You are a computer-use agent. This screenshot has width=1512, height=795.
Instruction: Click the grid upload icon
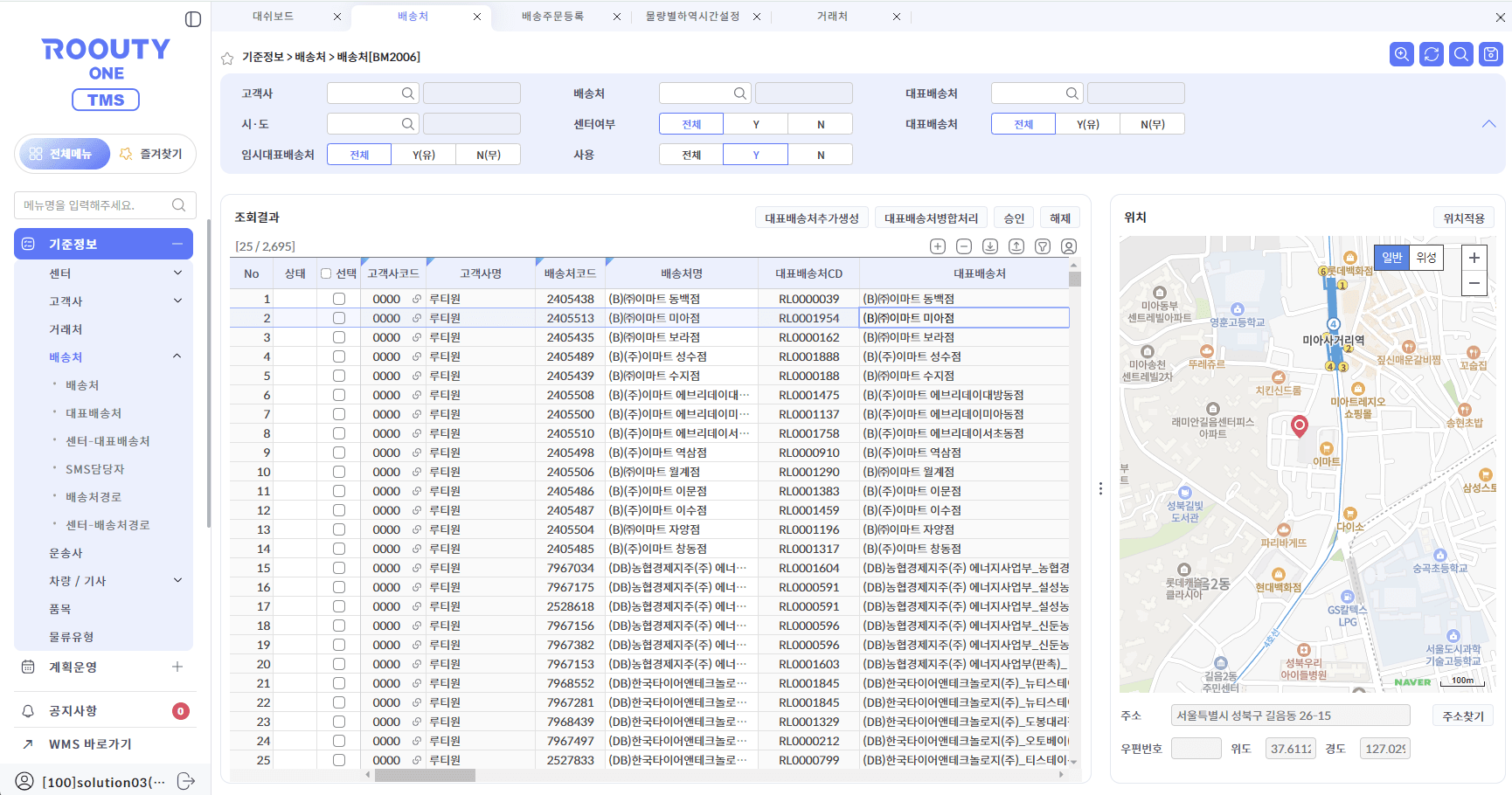click(x=1016, y=246)
